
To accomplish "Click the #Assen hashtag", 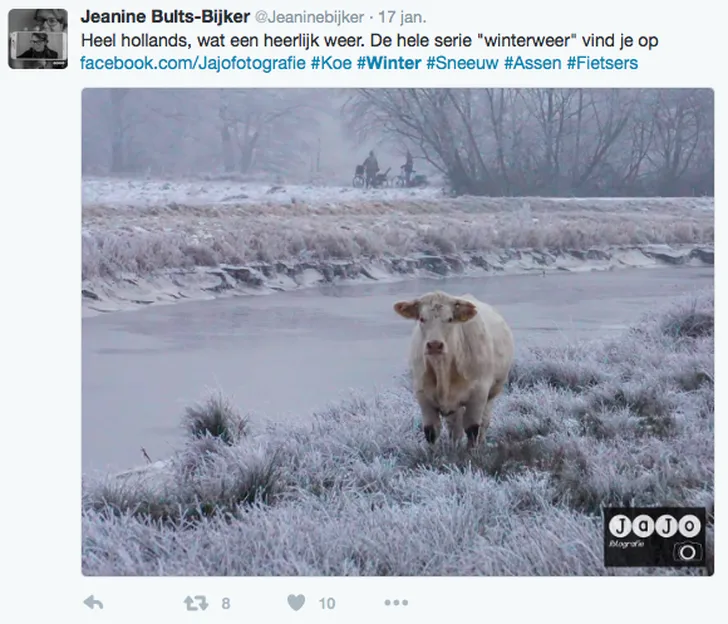I will click(533, 63).
